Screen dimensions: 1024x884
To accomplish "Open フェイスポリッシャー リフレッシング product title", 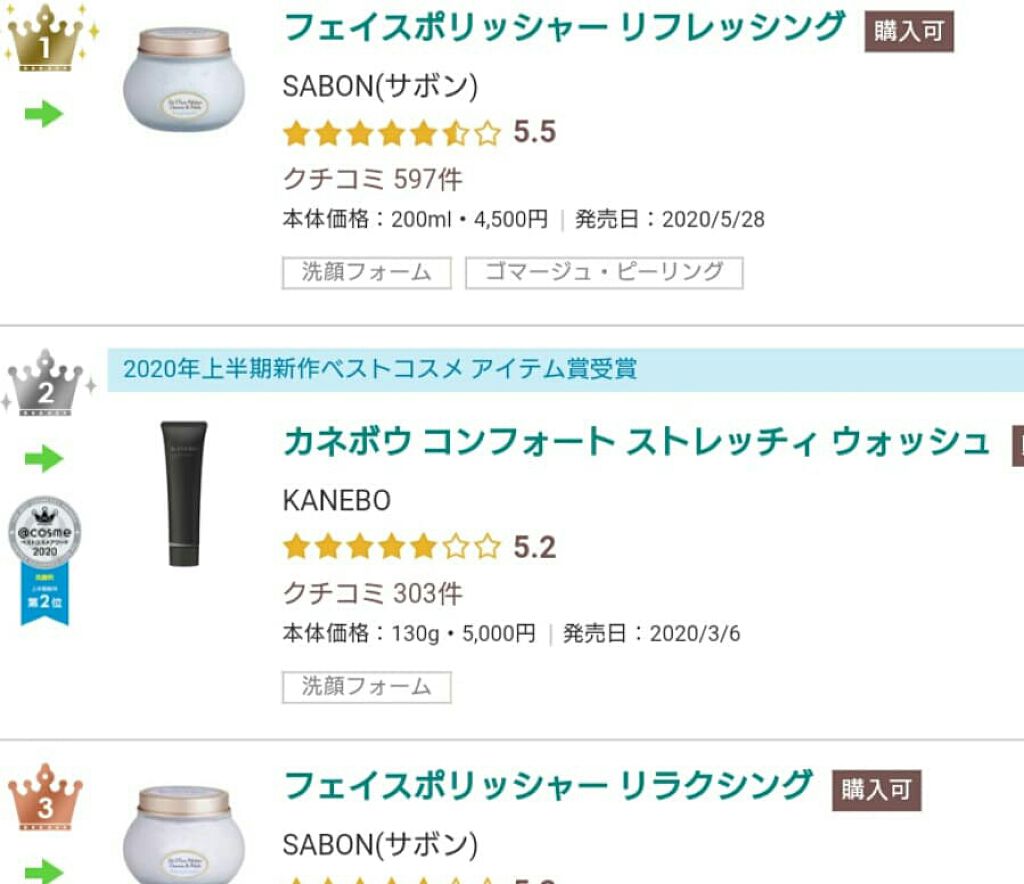I will pyautogui.click(x=565, y=28).
